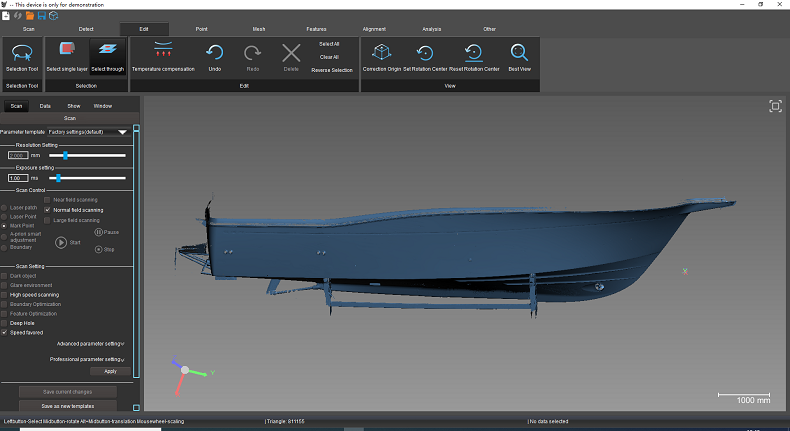Click Save as new templates
The height and width of the screenshot is (431, 790).
pyautogui.click(x=68, y=406)
